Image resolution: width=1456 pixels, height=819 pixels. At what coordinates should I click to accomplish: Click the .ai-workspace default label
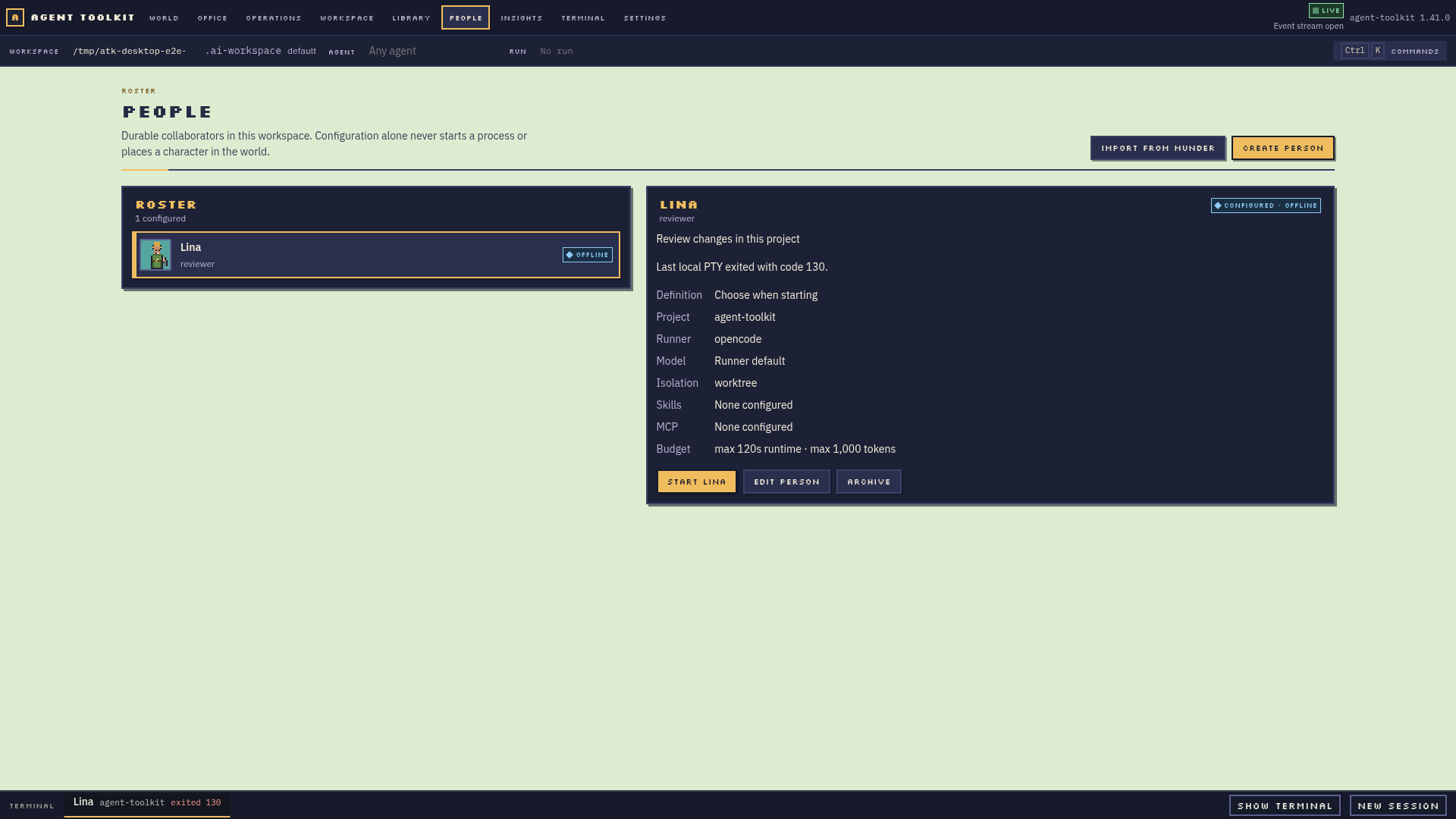tap(261, 51)
